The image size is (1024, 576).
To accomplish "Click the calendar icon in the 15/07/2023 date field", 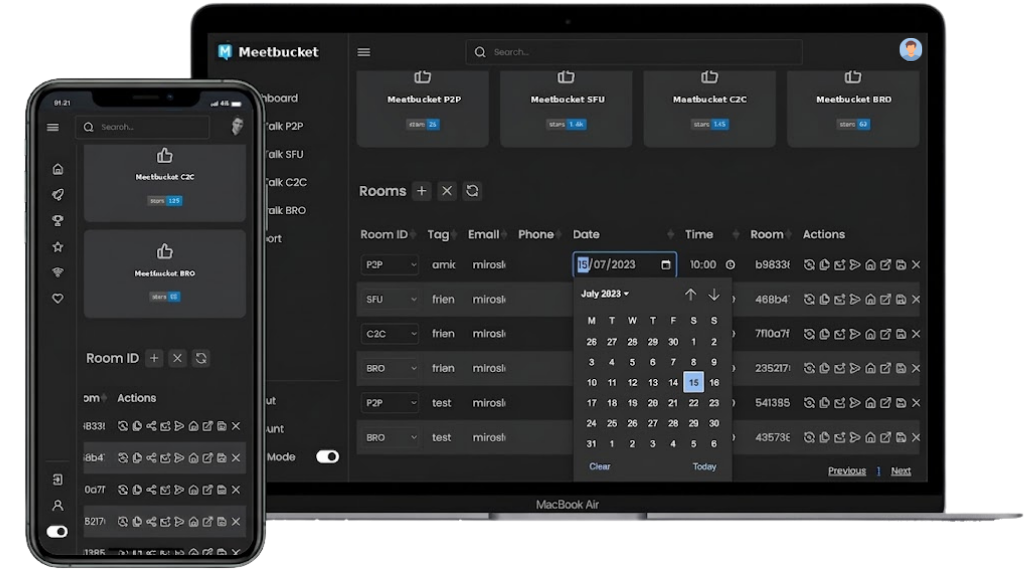I will pyautogui.click(x=665, y=264).
